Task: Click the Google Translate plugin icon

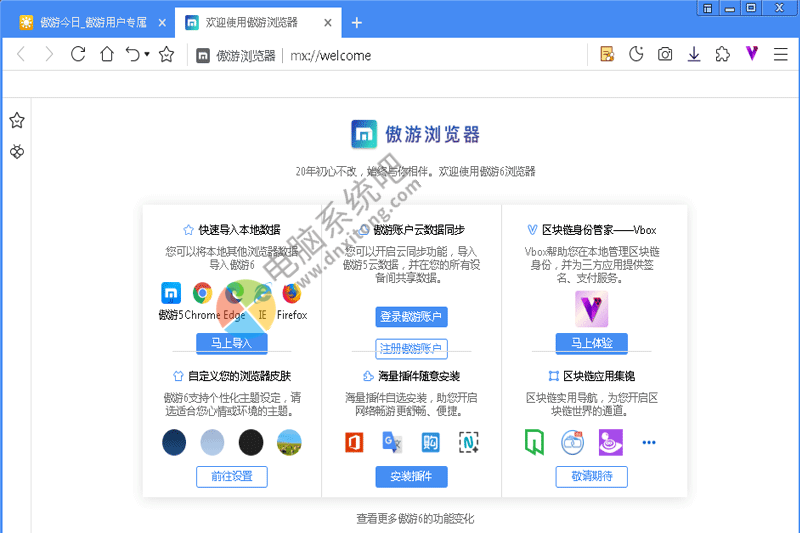Action: pyautogui.click(x=392, y=442)
